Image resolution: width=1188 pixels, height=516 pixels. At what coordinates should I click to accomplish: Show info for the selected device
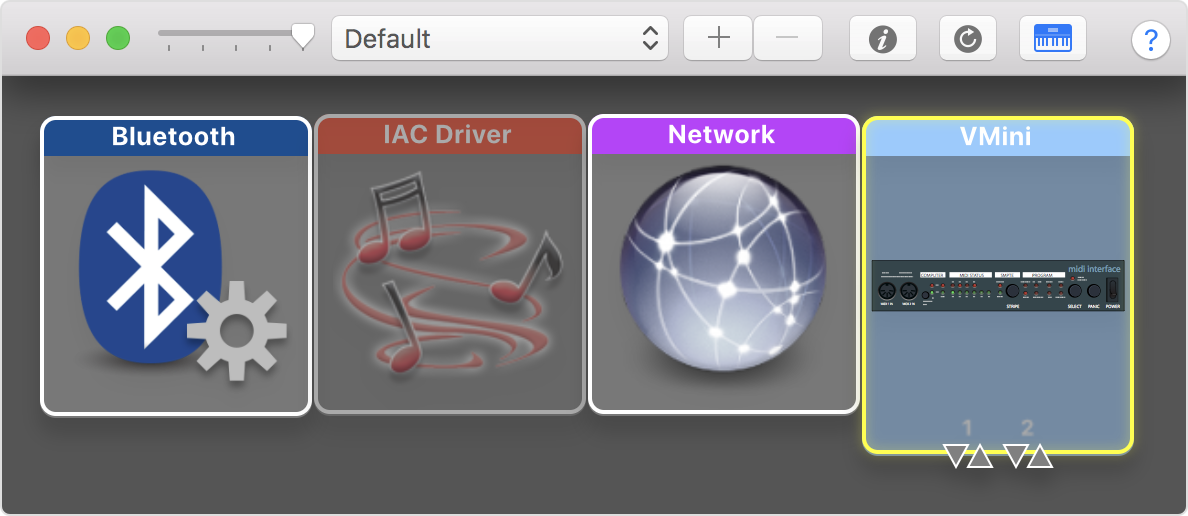click(883, 38)
